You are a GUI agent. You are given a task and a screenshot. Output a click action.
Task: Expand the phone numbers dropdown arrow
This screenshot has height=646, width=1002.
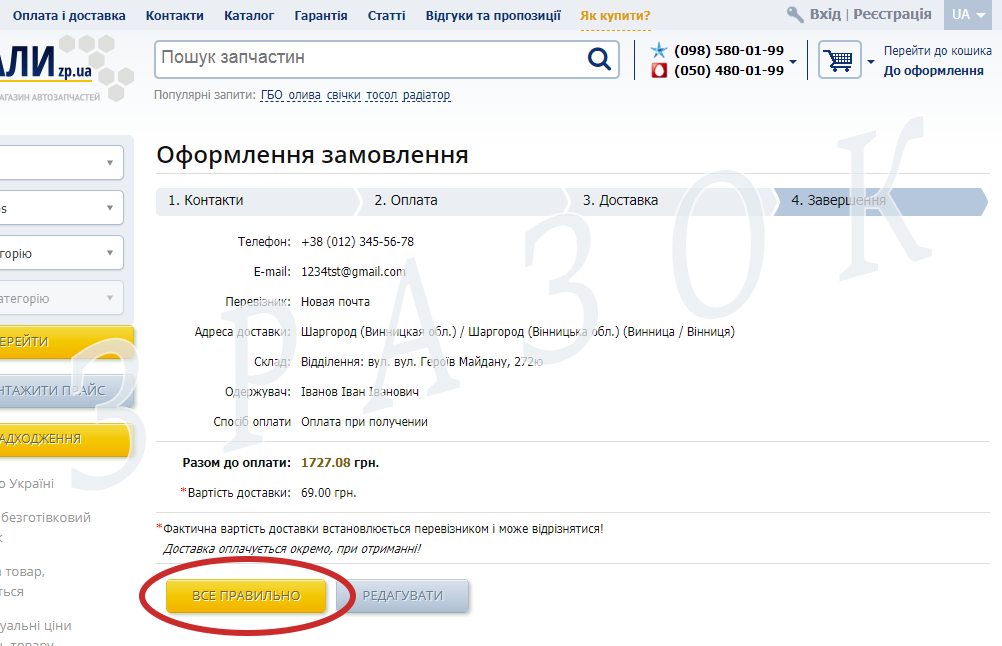pos(793,61)
